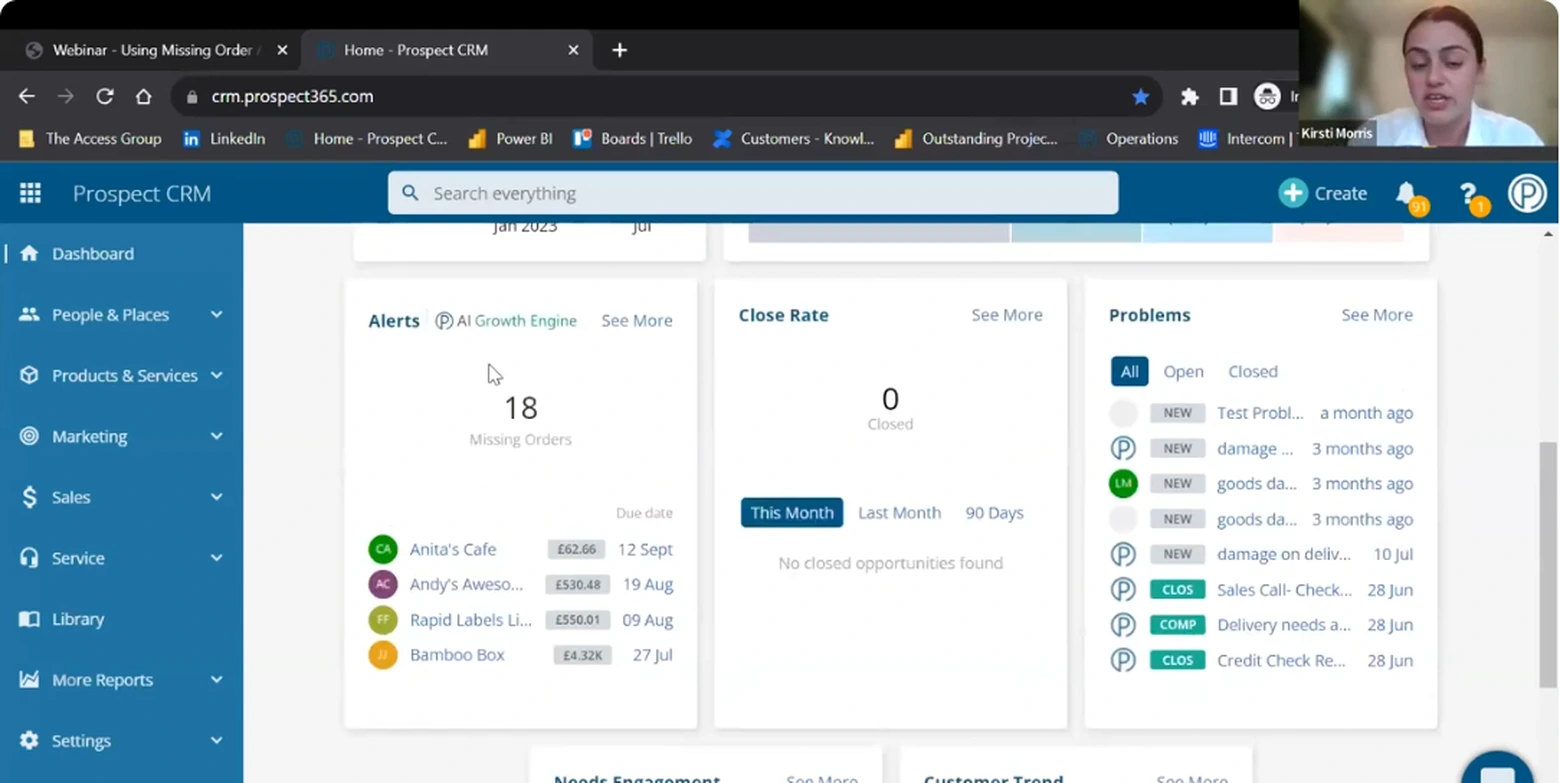Click the Create button
This screenshot has height=783, width=1560.
pyautogui.click(x=1322, y=193)
